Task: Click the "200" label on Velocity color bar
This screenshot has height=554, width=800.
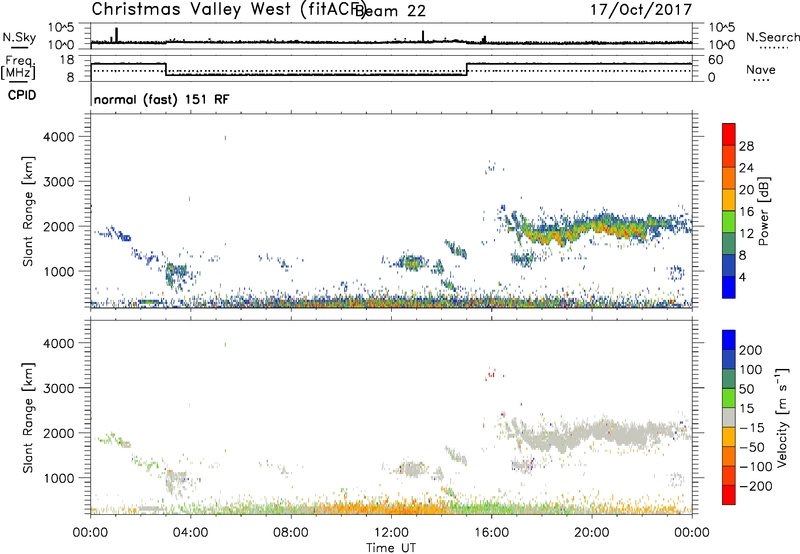Action: 751,350
